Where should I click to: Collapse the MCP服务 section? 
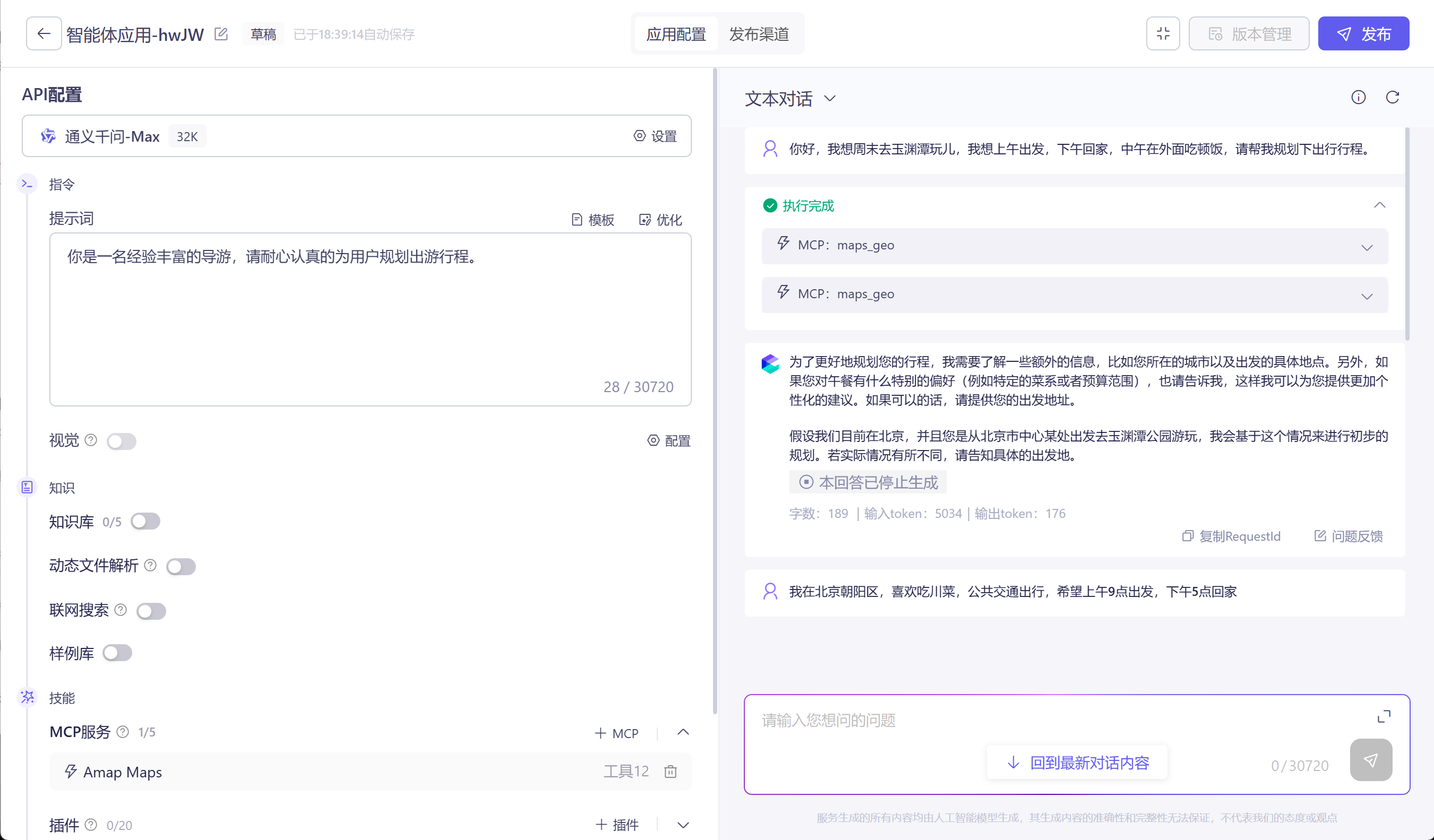[x=683, y=732]
